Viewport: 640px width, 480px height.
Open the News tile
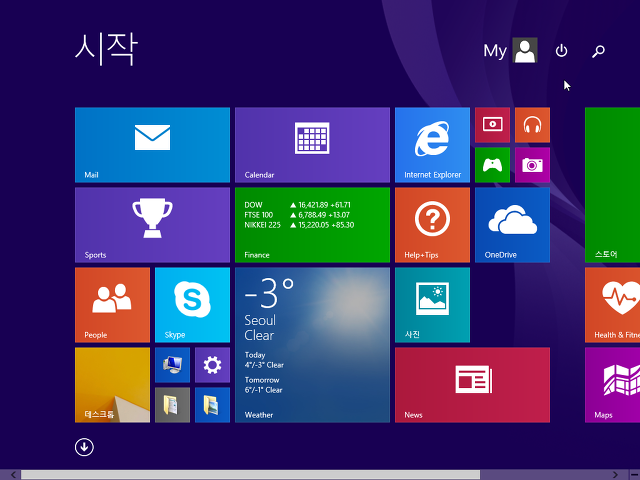click(x=472, y=385)
